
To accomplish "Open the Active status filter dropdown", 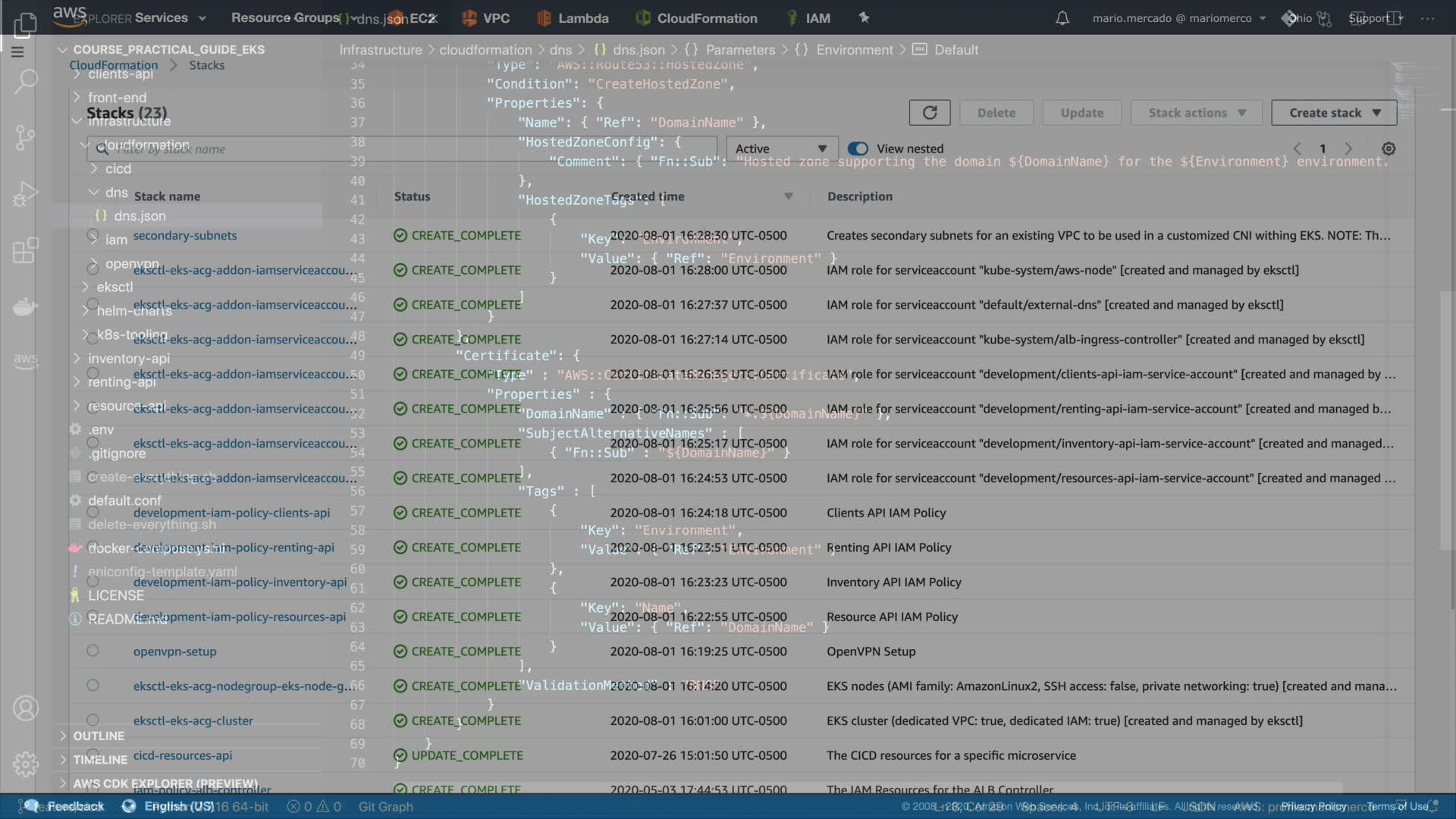I will click(x=781, y=149).
